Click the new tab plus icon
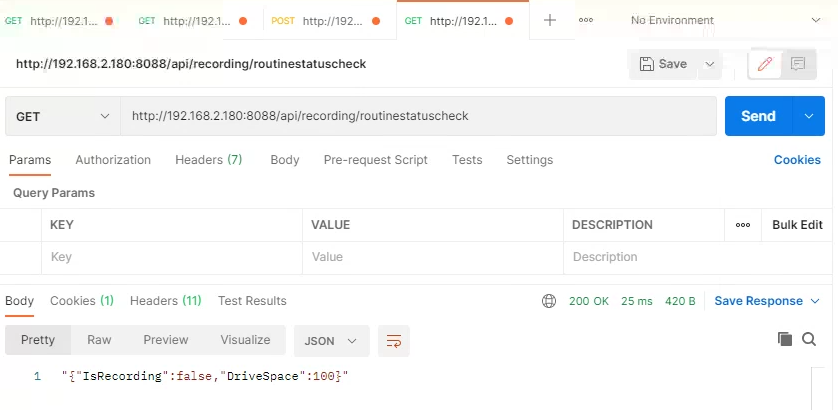Viewport: 838px width, 410px height. click(549, 20)
